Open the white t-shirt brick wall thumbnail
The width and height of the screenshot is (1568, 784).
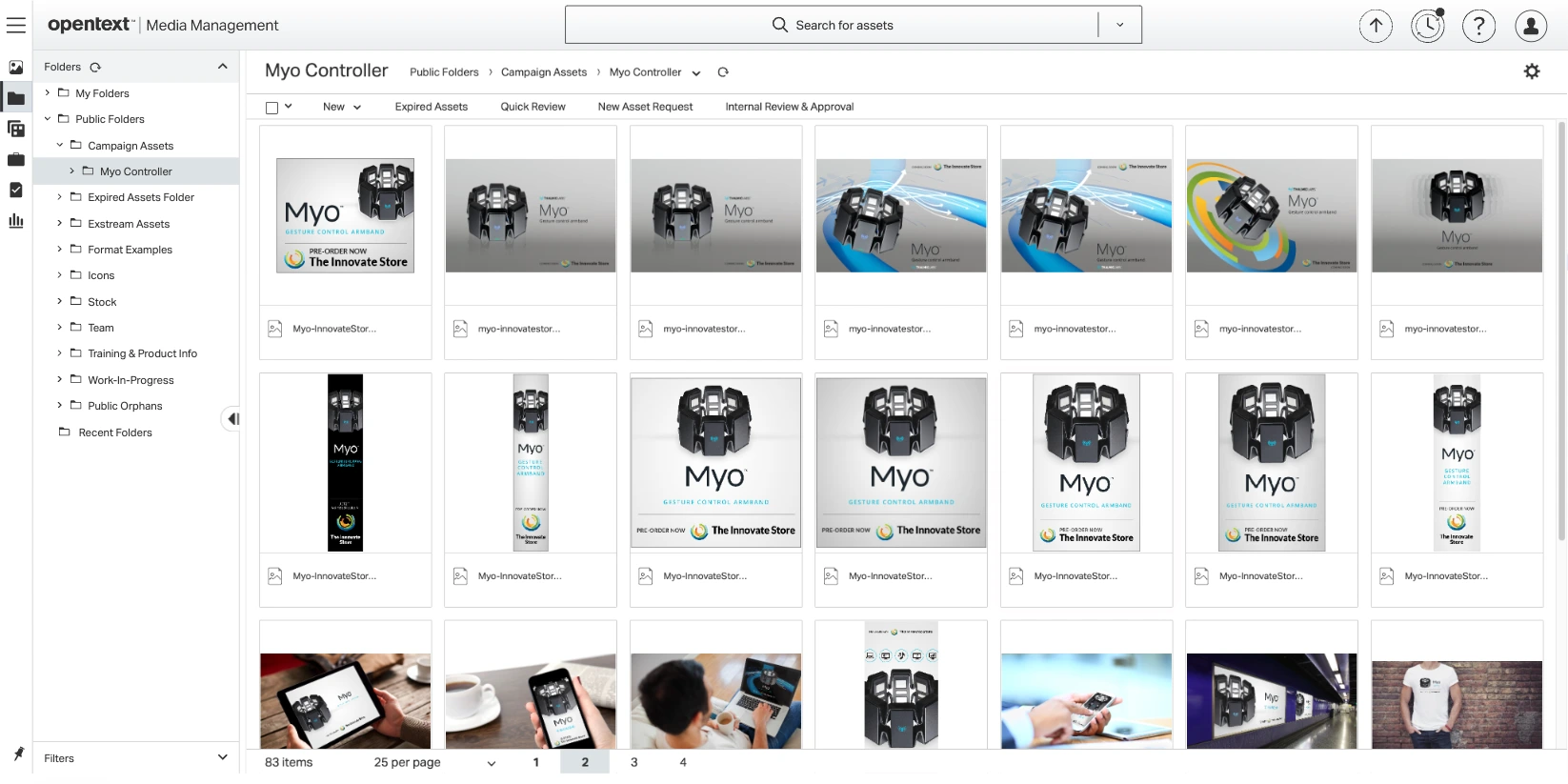[x=1457, y=705]
